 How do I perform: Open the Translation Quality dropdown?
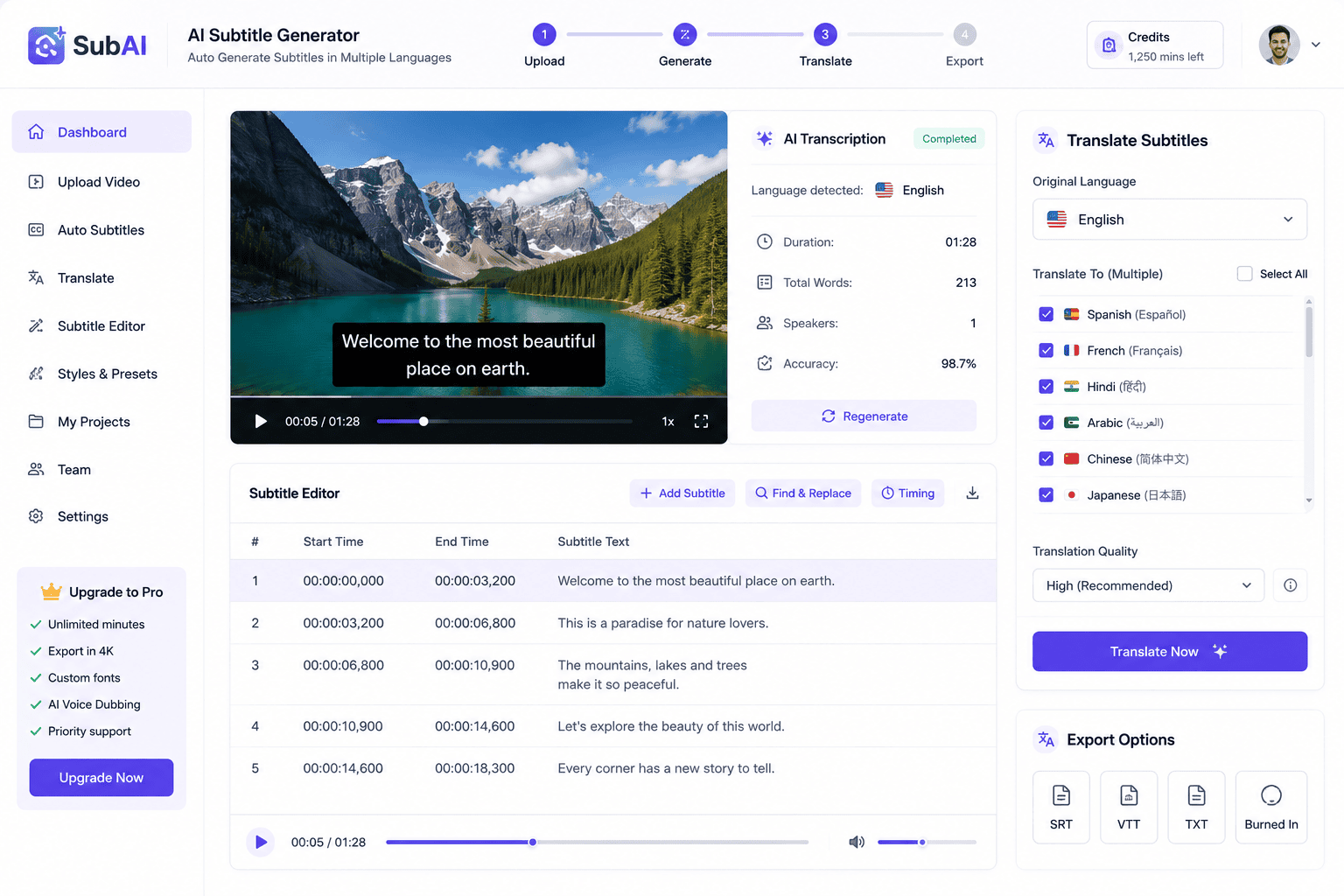1149,585
